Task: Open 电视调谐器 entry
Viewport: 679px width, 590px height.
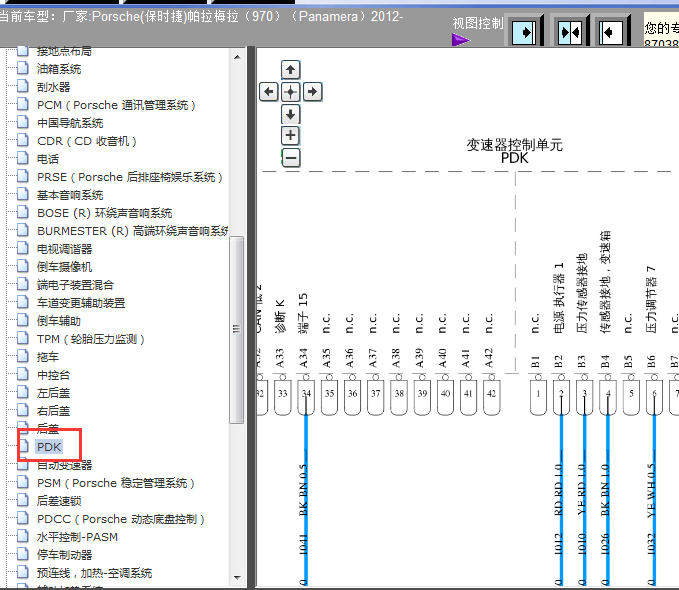Action: pos(64,249)
